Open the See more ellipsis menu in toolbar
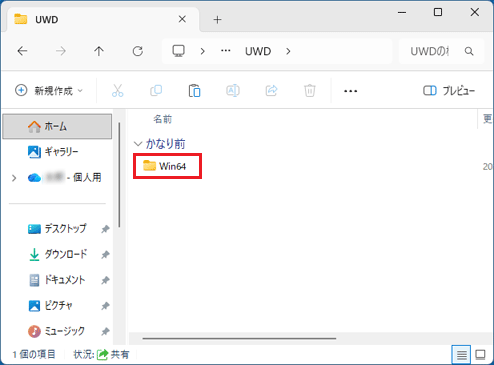Image resolution: width=494 pixels, height=365 pixels. 350,91
